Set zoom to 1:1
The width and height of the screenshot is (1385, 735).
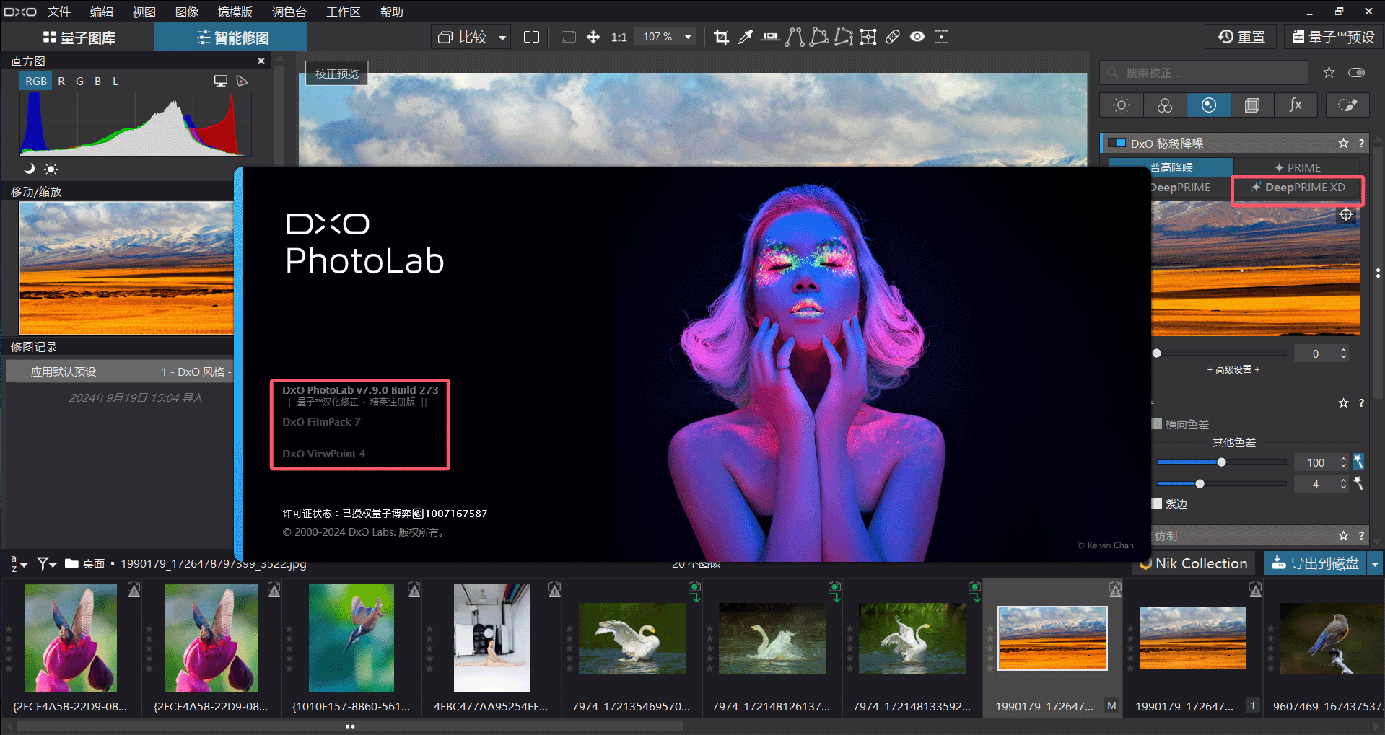pyautogui.click(x=619, y=37)
